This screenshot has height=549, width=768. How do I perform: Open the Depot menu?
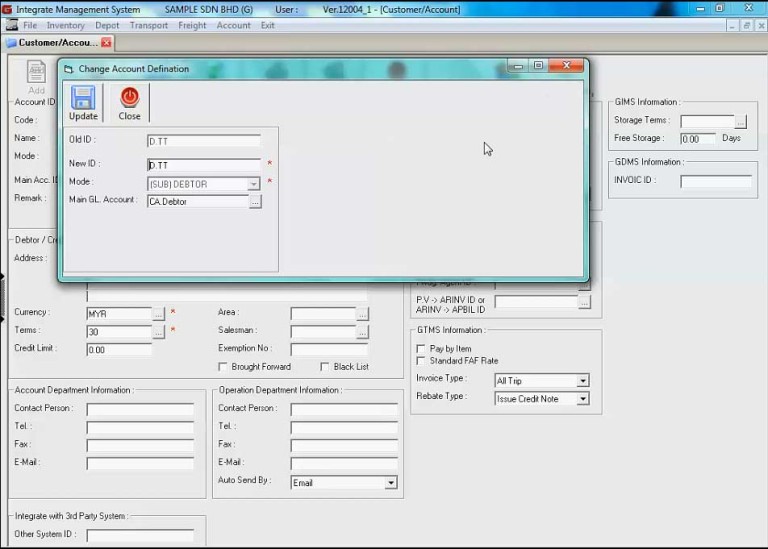click(107, 25)
